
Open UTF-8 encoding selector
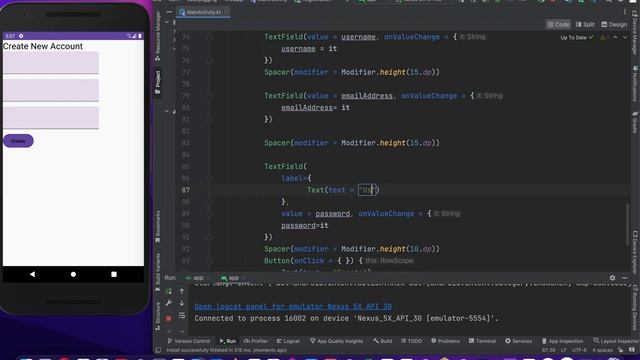579,350
